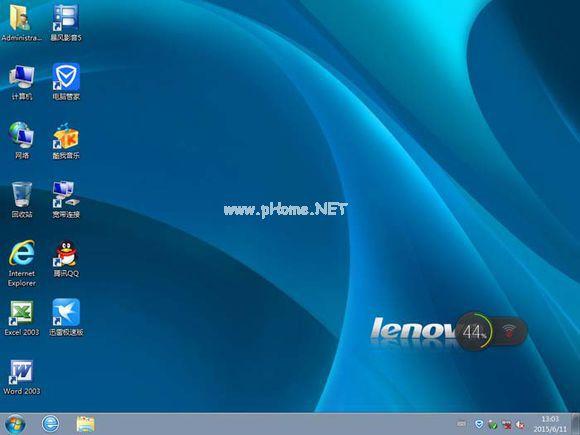Open the disconnected network tray icon
580x435 pixels.
tap(506, 425)
